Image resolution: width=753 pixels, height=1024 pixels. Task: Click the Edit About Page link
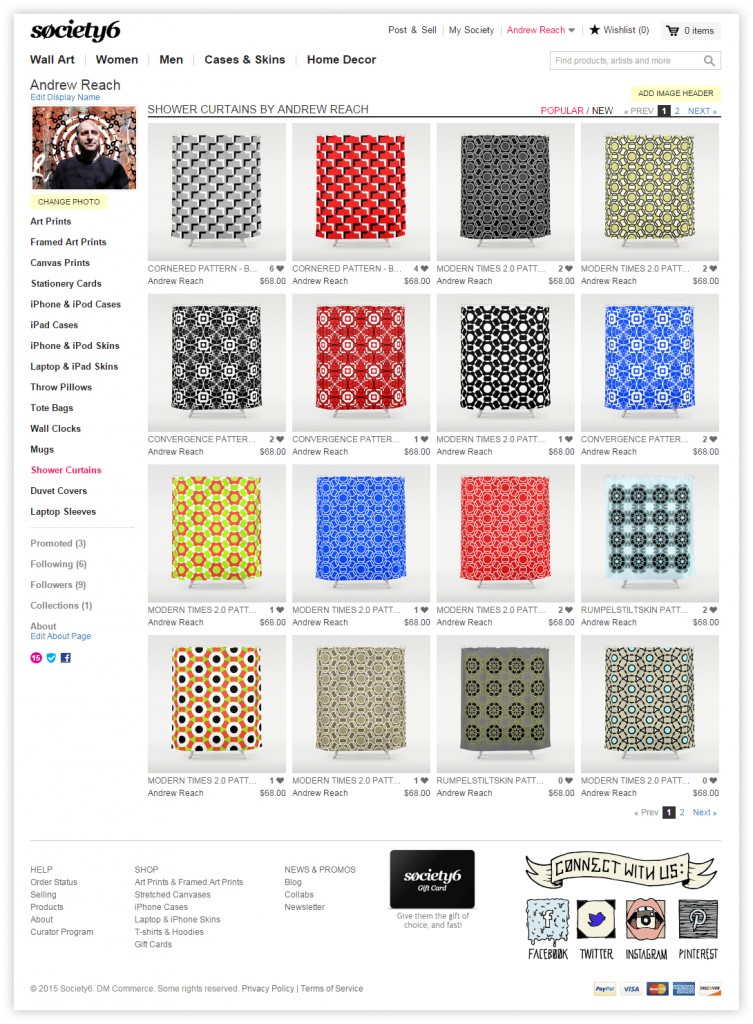(61, 636)
